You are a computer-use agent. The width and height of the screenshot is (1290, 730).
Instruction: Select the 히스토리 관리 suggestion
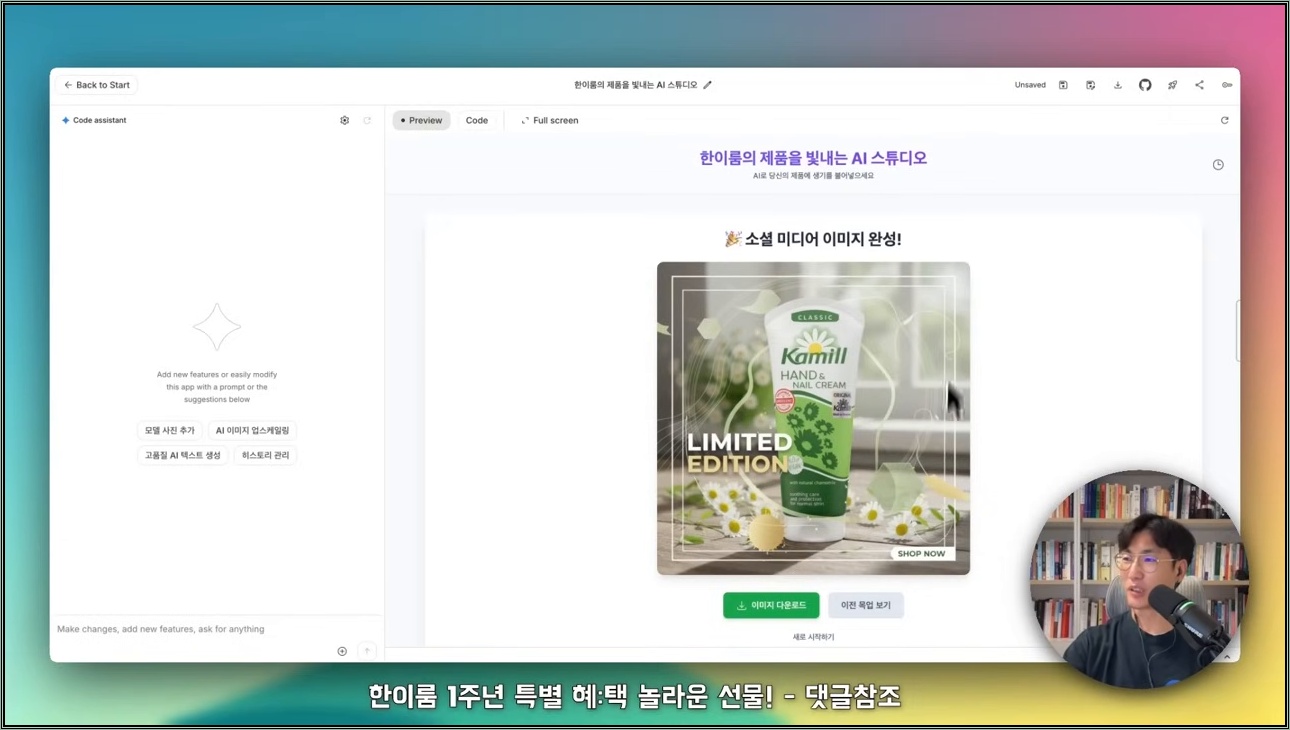(265, 455)
